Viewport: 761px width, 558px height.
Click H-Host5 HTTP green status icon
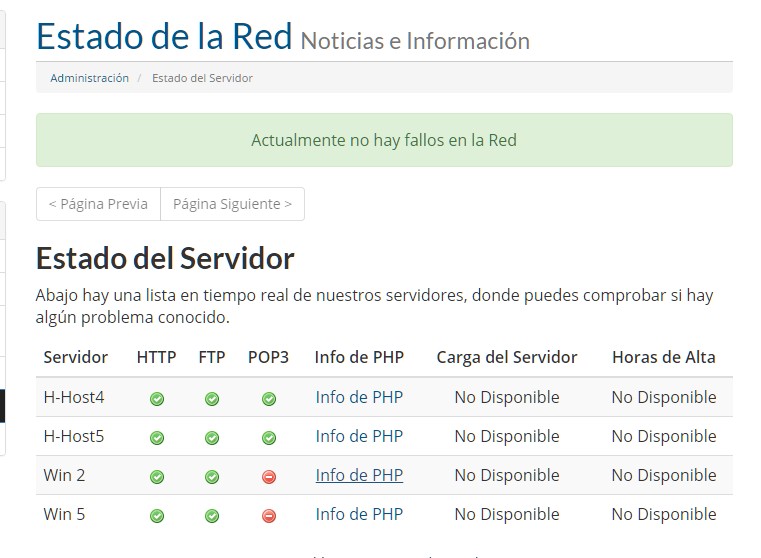pos(157,438)
